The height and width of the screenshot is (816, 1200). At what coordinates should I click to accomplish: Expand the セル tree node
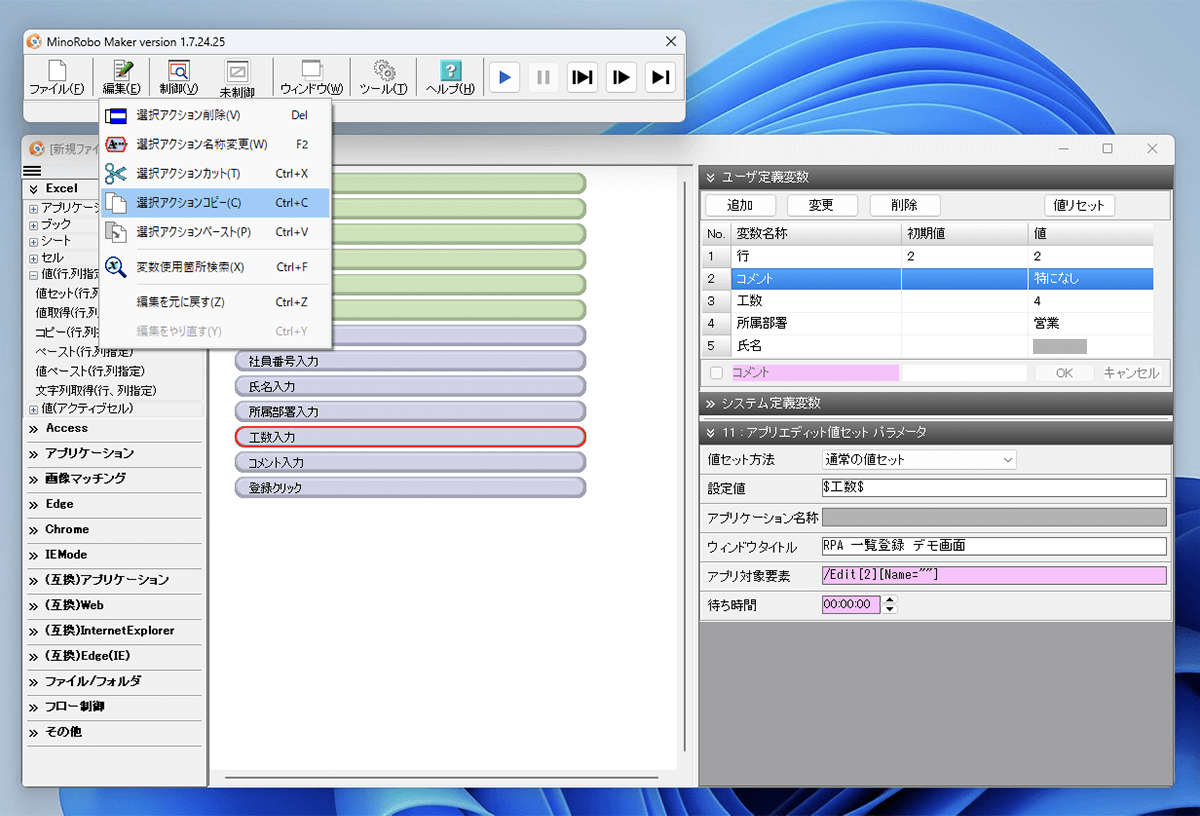[x=34, y=258]
